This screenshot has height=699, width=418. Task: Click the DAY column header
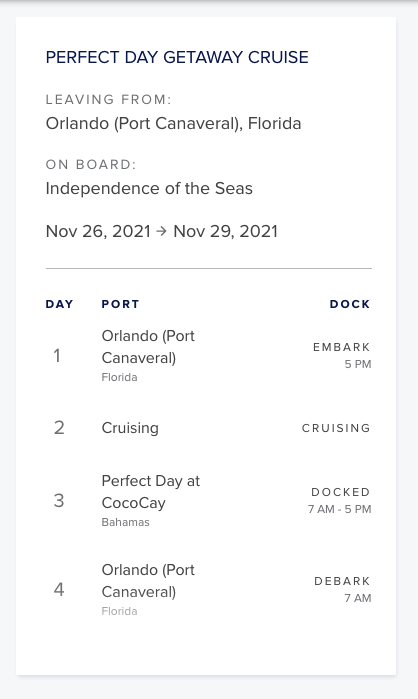point(59,304)
